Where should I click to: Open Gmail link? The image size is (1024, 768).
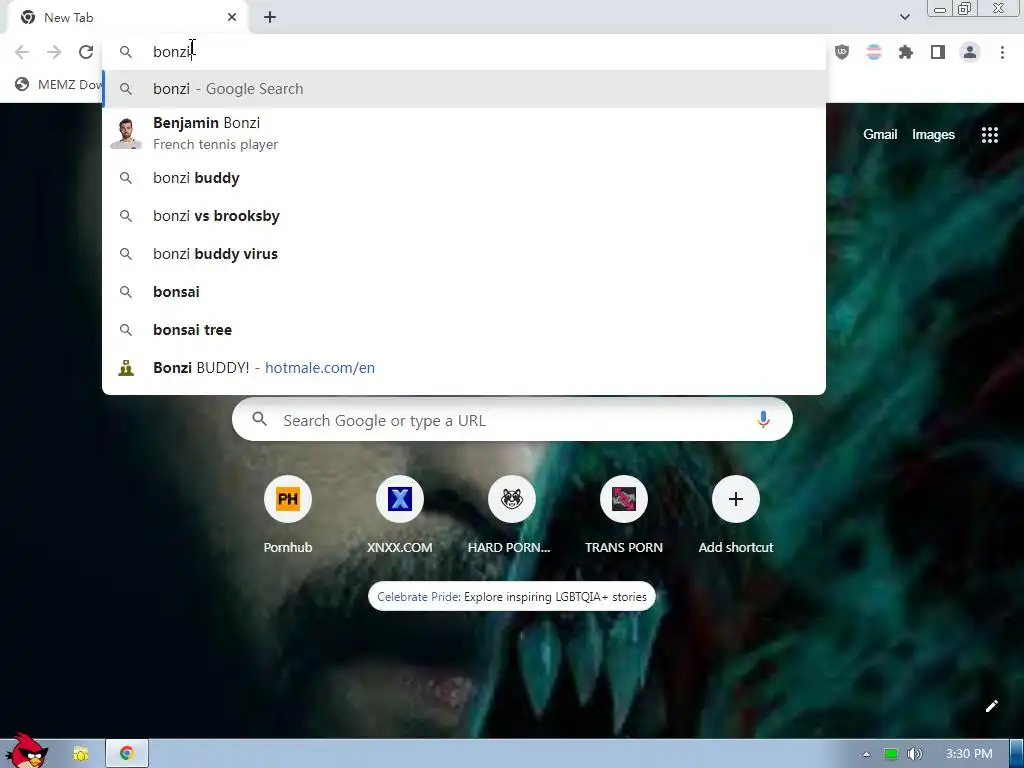tap(880, 135)
